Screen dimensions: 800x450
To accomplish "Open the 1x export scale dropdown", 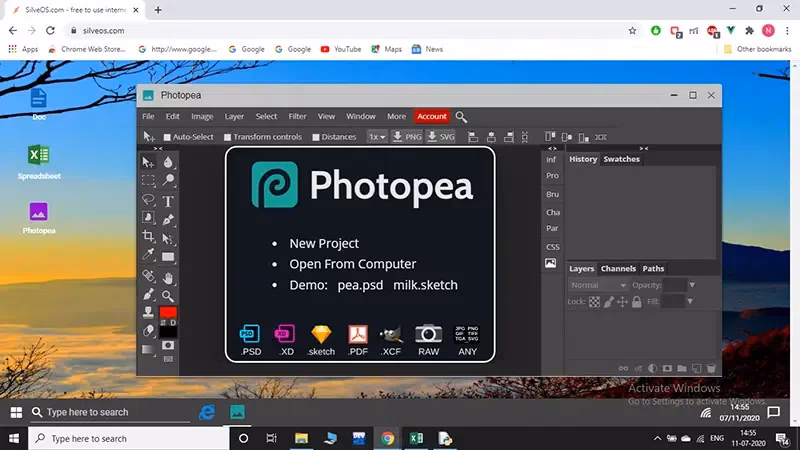I will [x=376, y=137].
